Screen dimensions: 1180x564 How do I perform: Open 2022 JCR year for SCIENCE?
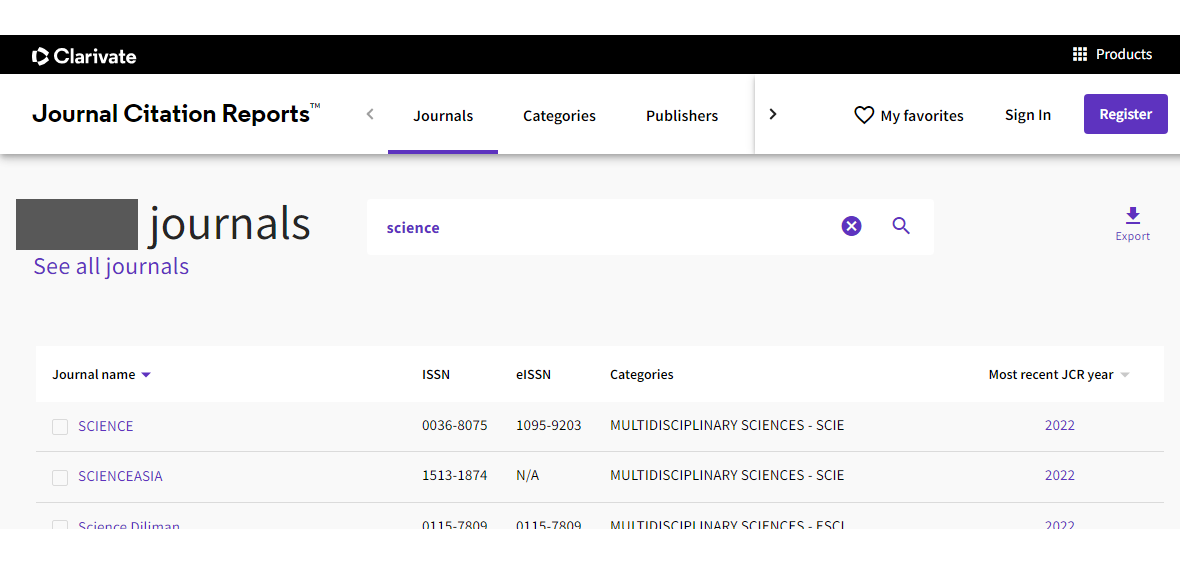pos(1060,425)
